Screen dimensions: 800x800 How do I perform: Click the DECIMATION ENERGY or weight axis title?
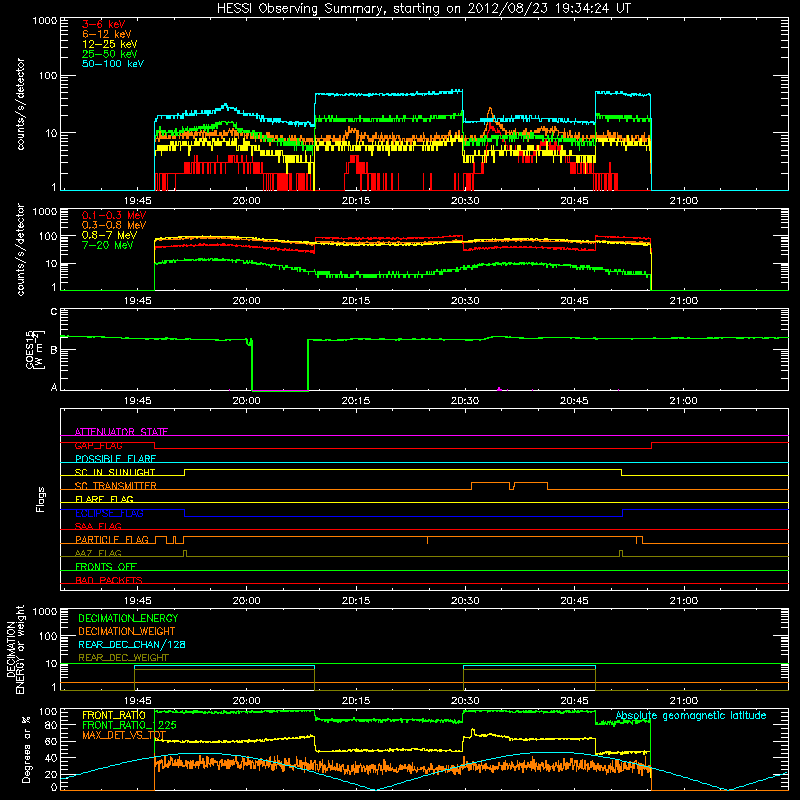(x=15, y=649)
